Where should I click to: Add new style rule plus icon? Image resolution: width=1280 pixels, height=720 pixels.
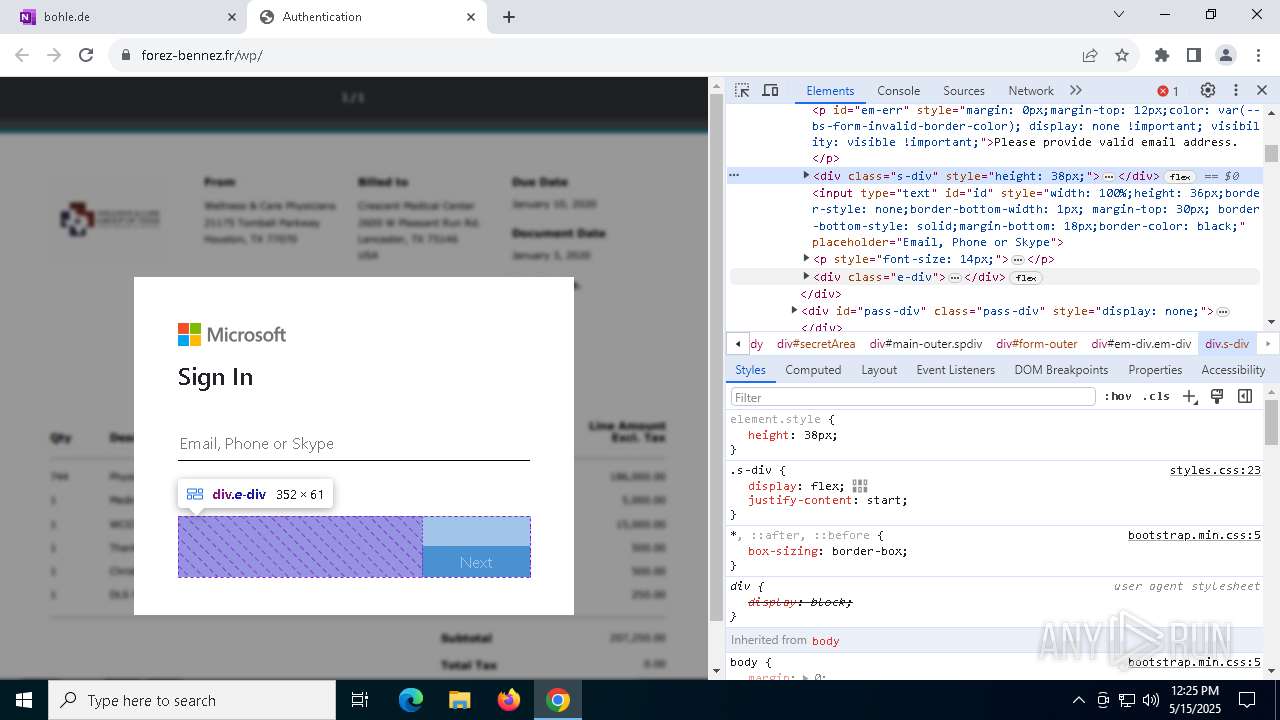[1189, 396]
